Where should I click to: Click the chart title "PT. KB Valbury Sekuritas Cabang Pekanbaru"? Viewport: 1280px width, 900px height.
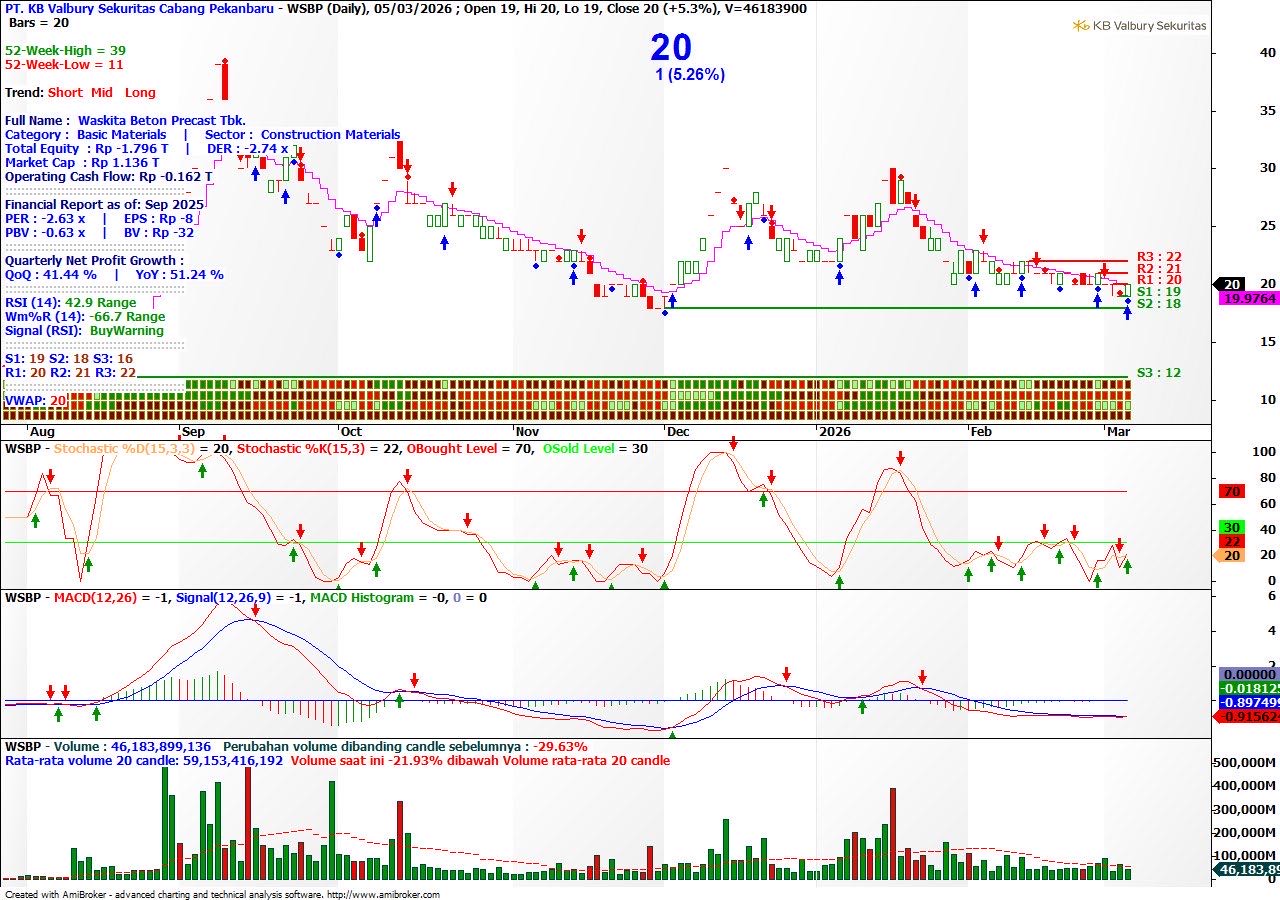pos(139,8)
